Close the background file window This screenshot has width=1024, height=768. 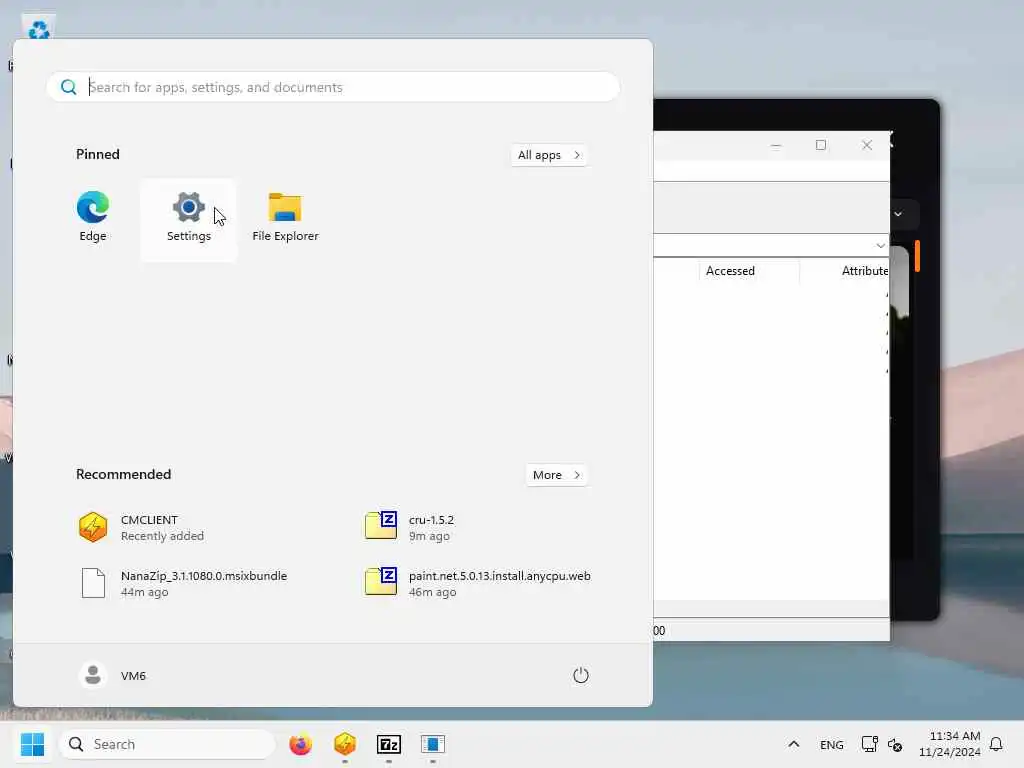tap(867, 145)
